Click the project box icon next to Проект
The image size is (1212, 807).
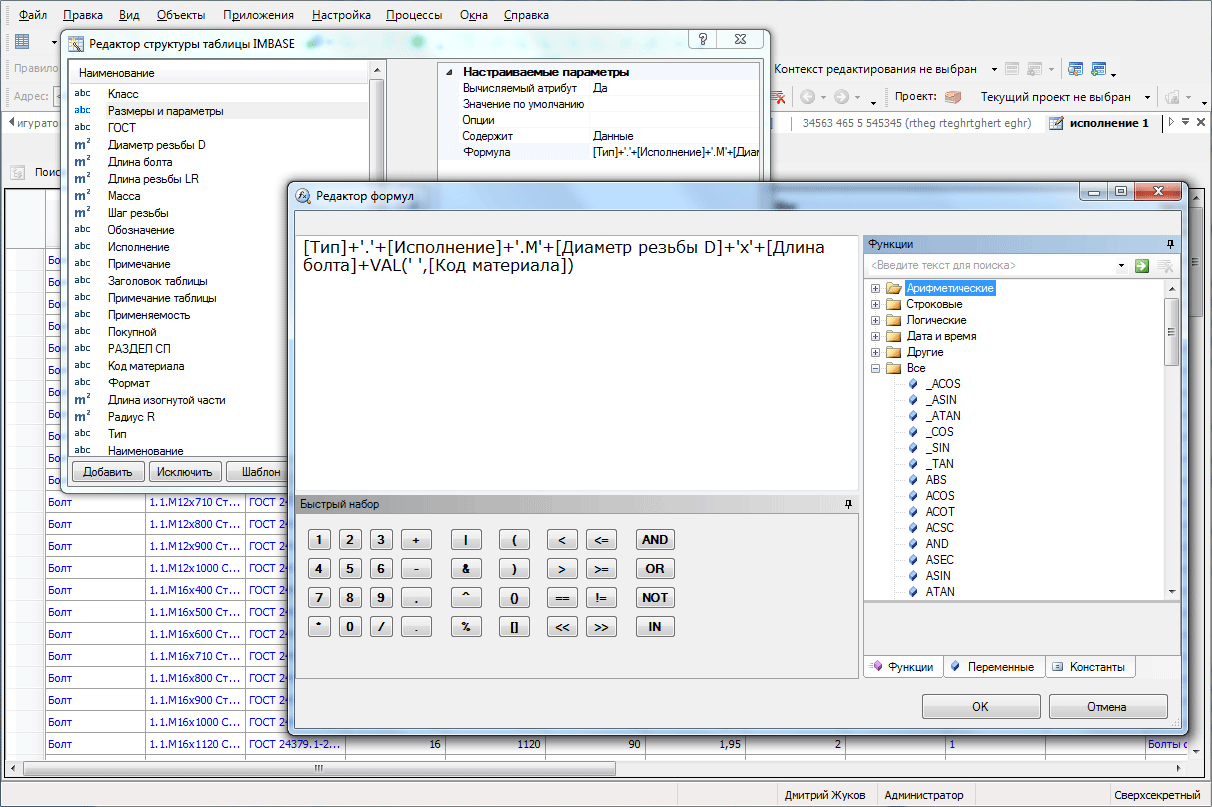point(953,97)
